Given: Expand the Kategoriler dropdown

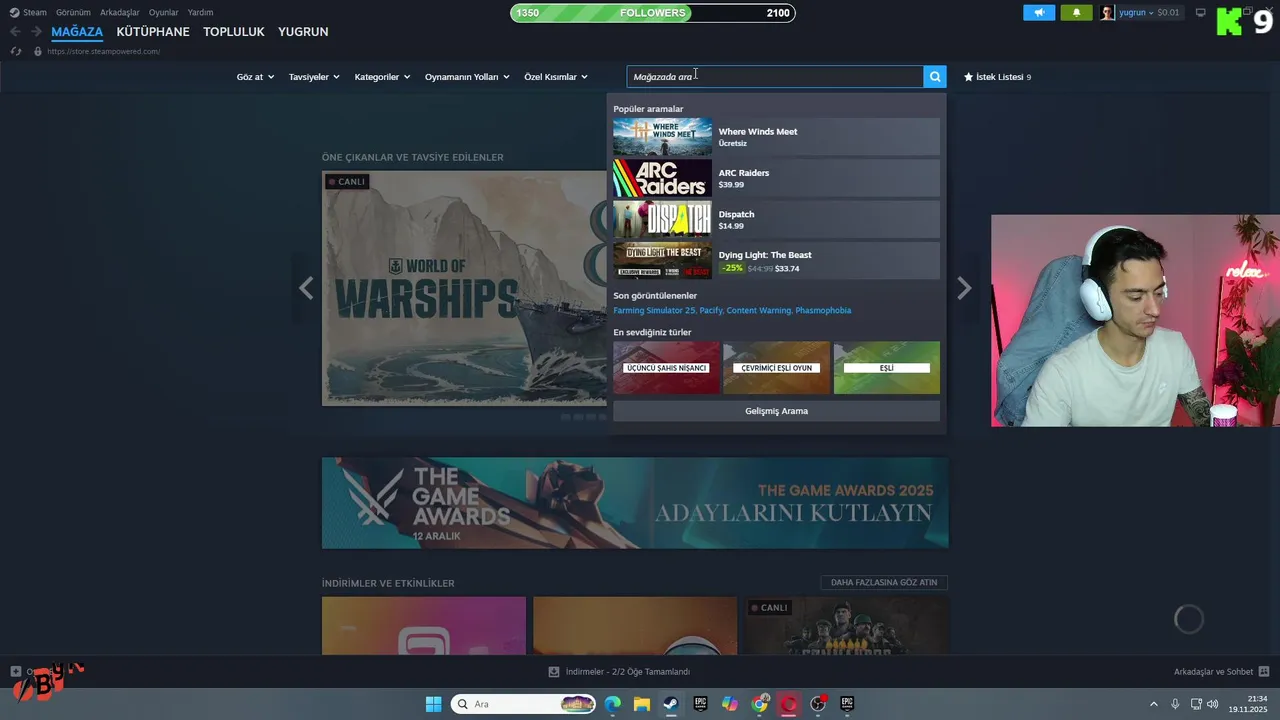Looking at the screenshot, I should [382, 77].
